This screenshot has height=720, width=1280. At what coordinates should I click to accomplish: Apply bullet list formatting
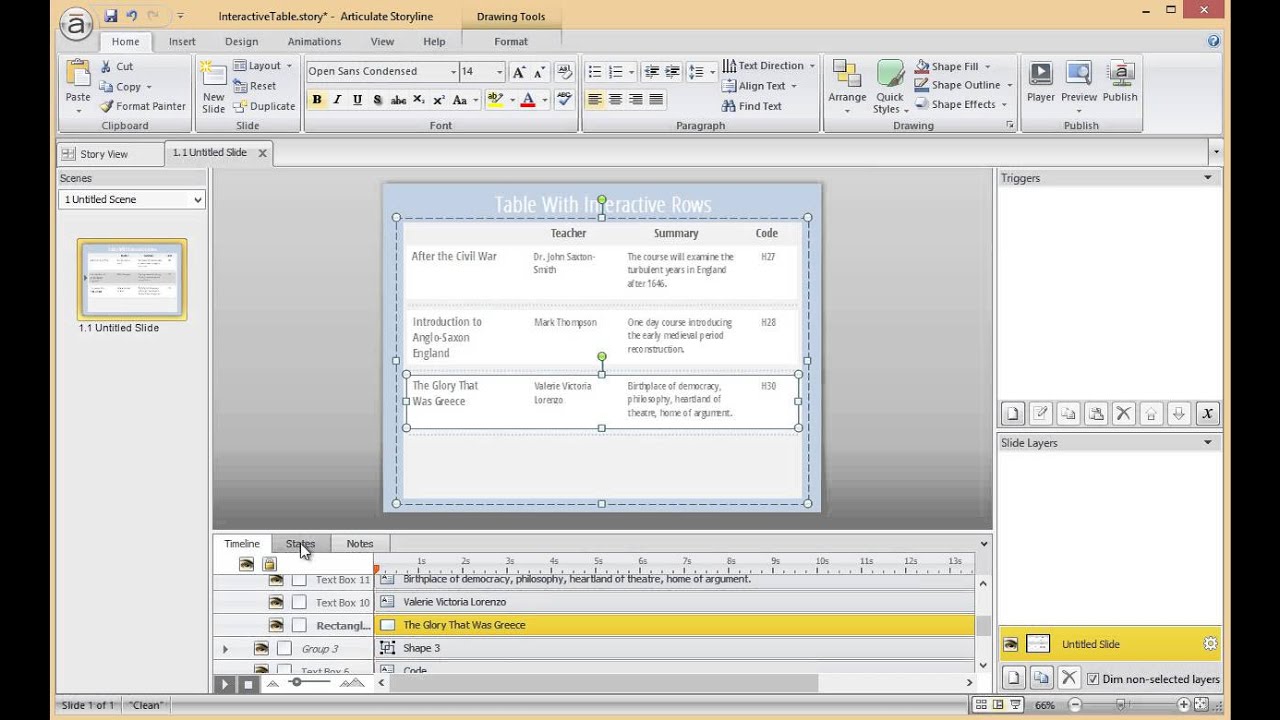[594, 72]
